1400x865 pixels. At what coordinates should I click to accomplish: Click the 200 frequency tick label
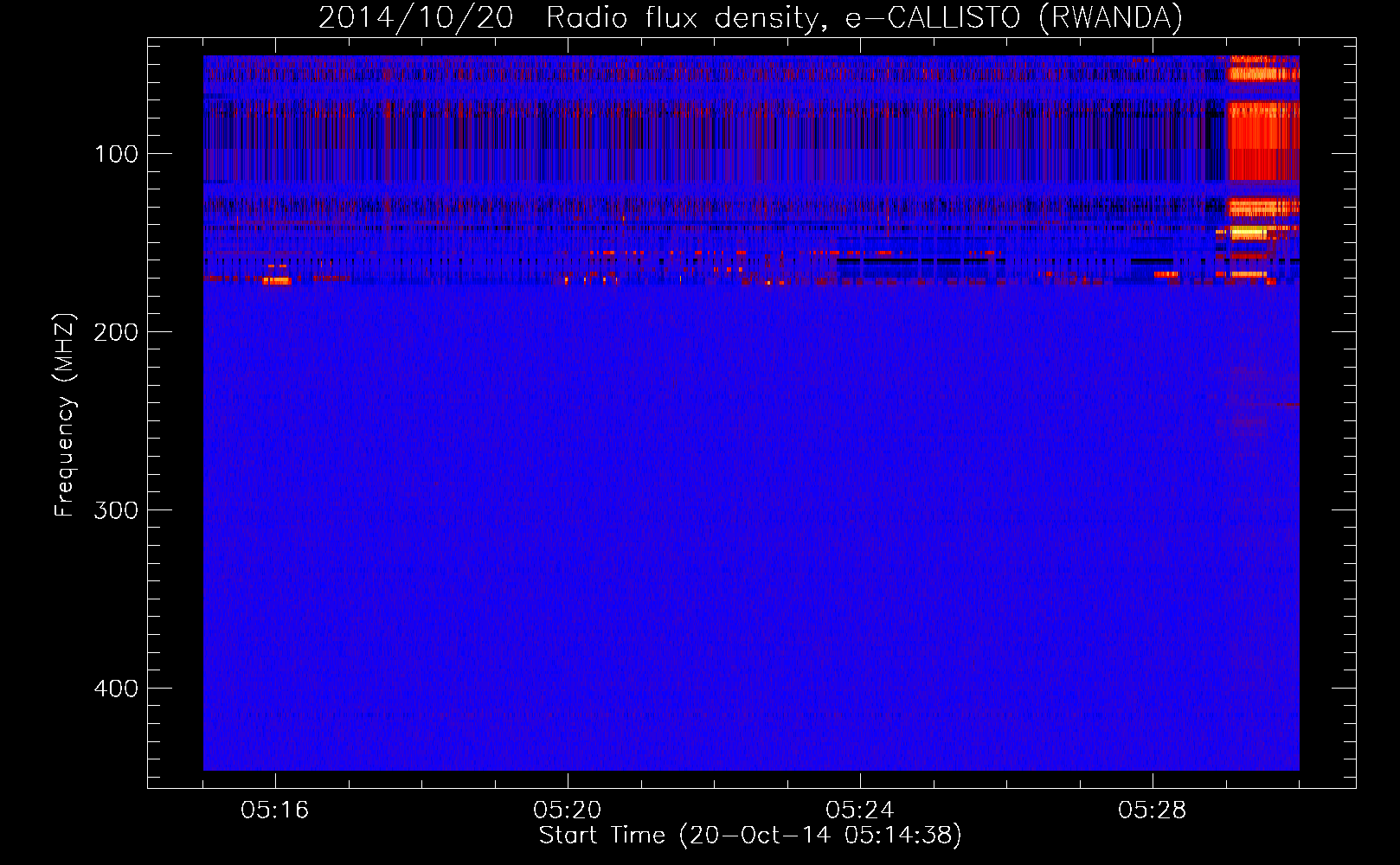(116, 332)
